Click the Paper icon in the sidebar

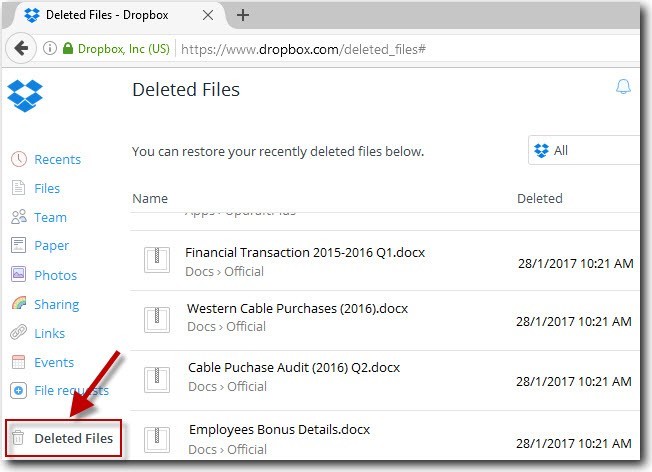(18, 245)
